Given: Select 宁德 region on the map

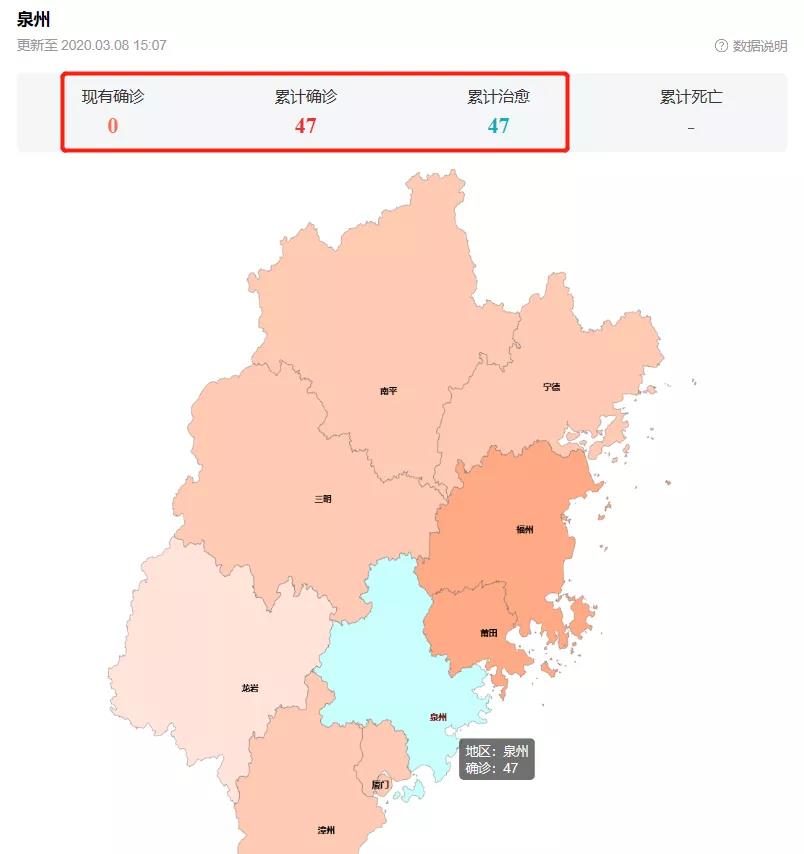Looking at the screenshot, I should [x=552, y=386].
